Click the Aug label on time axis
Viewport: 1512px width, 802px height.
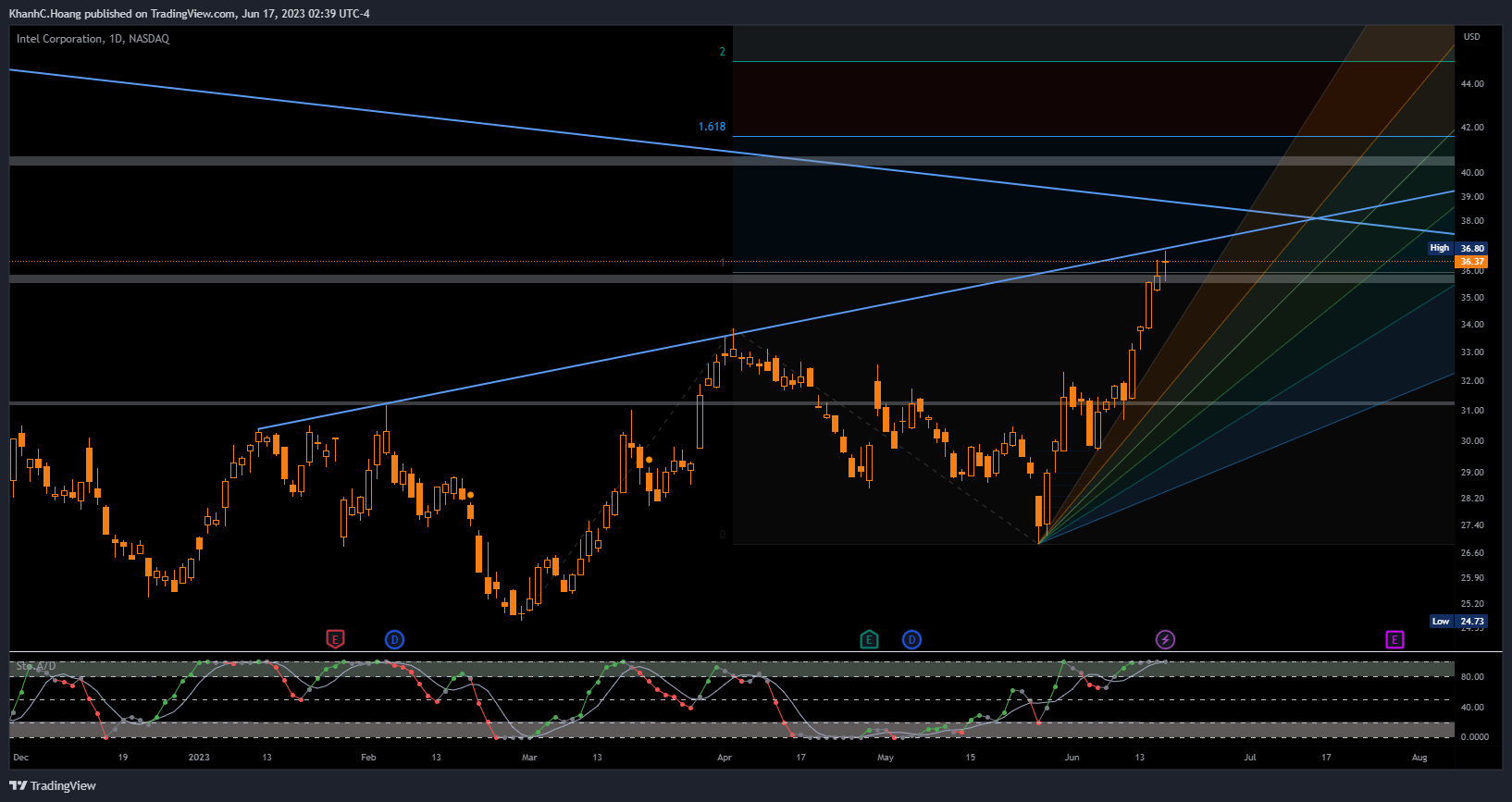point(1419,758)
